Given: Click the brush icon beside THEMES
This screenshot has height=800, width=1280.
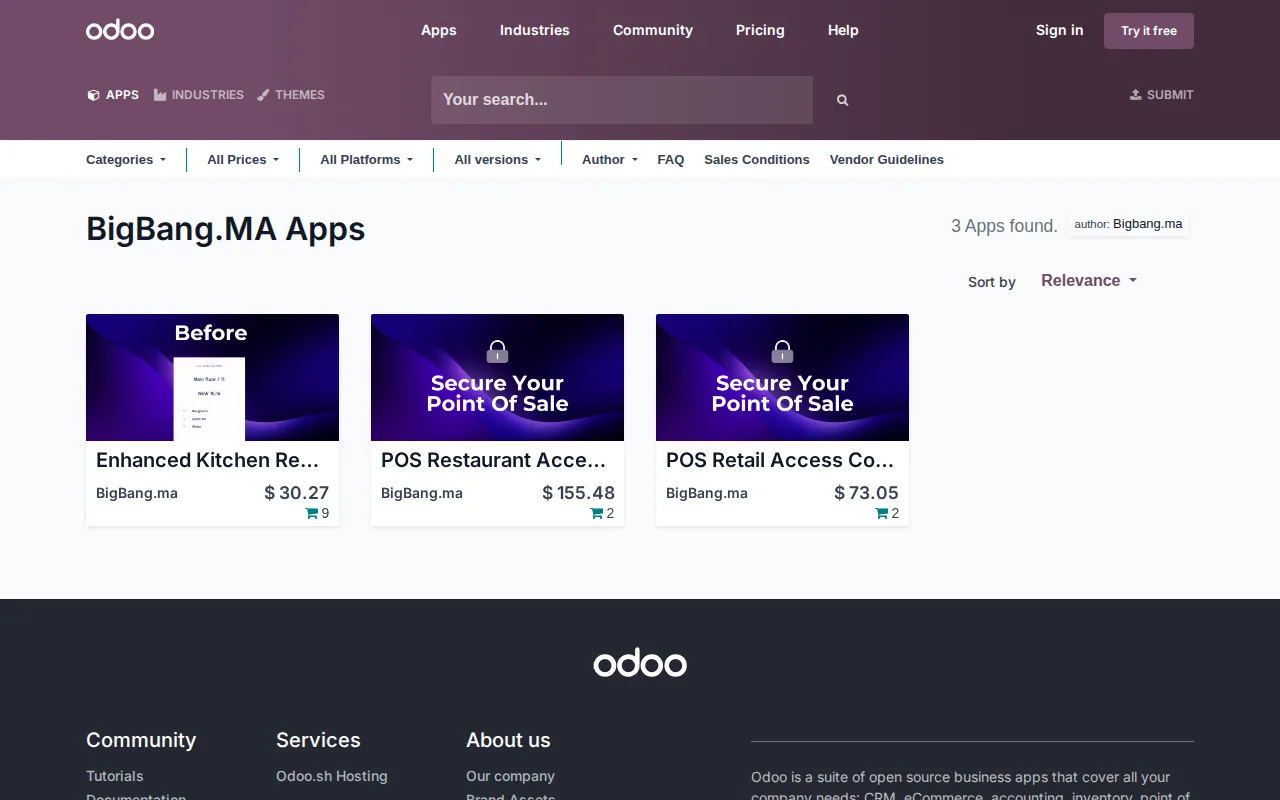Looking at the screenshot, I should coord(263,95).
